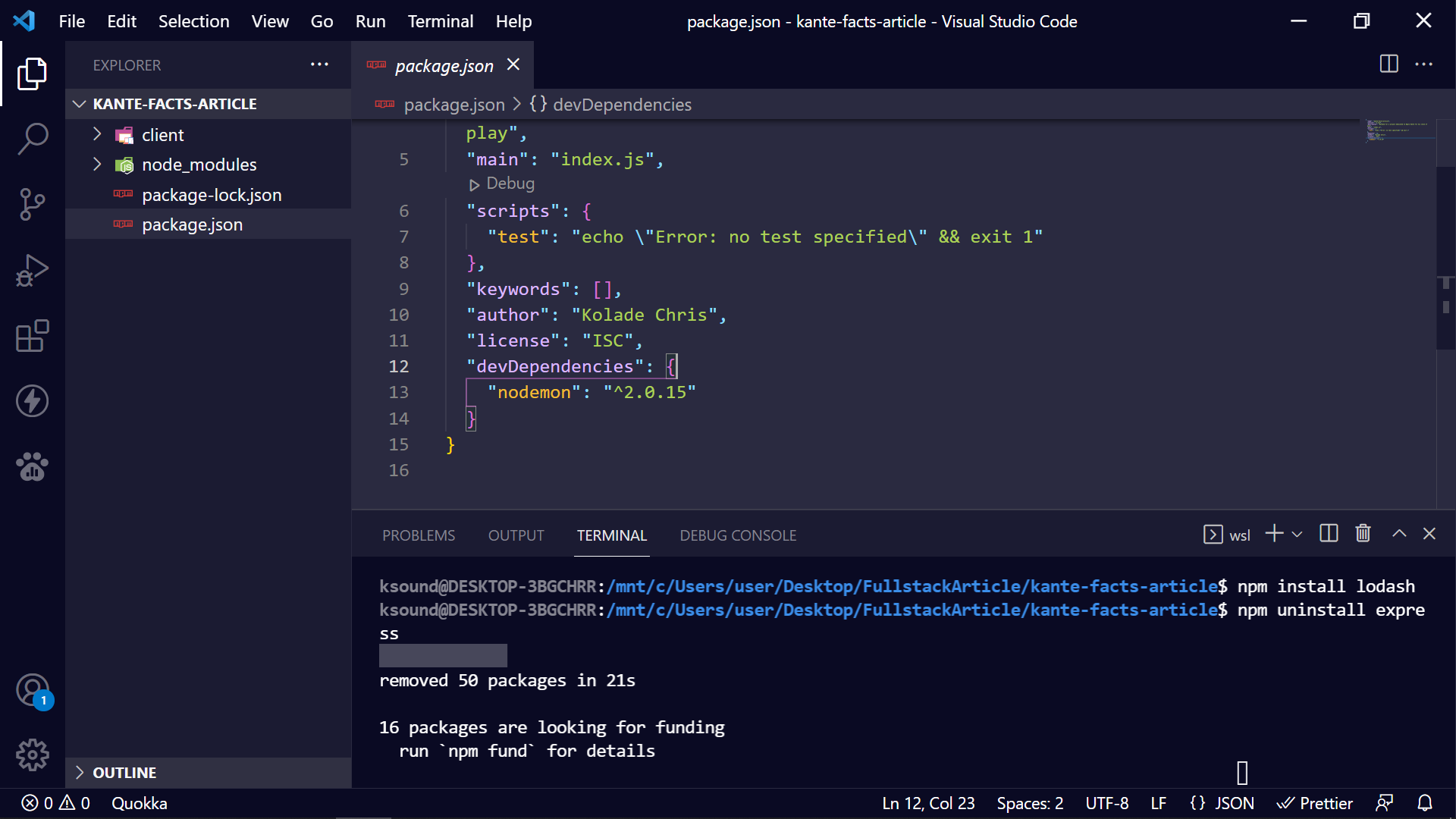
Task: Create new terminal with plus icon
Action: click(x=1272, y=534)
